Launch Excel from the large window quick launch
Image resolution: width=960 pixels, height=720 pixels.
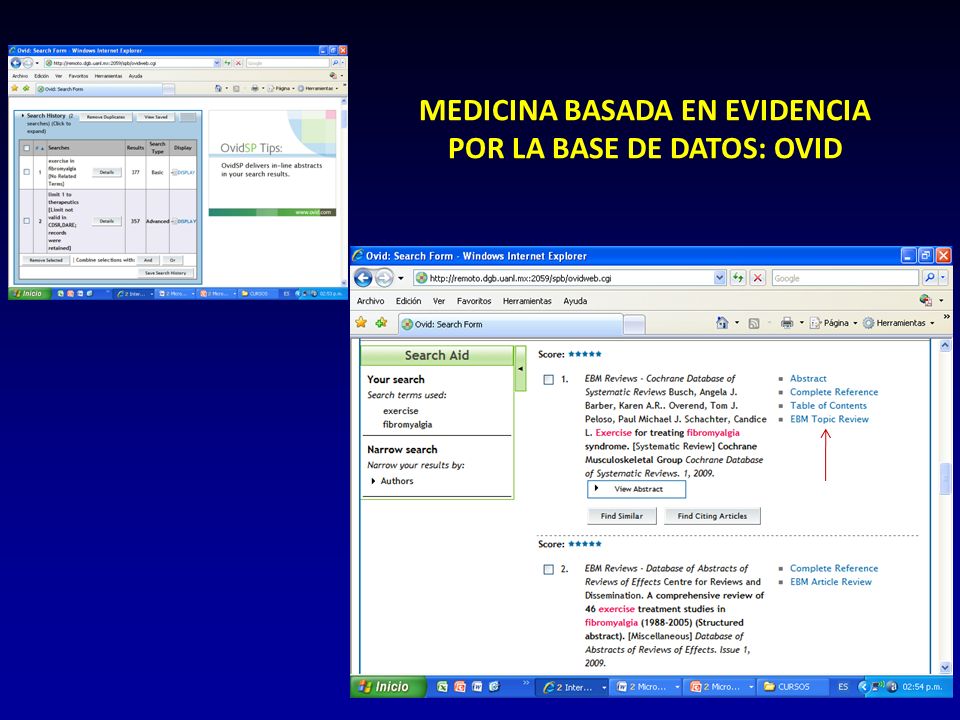click(442, 687)
